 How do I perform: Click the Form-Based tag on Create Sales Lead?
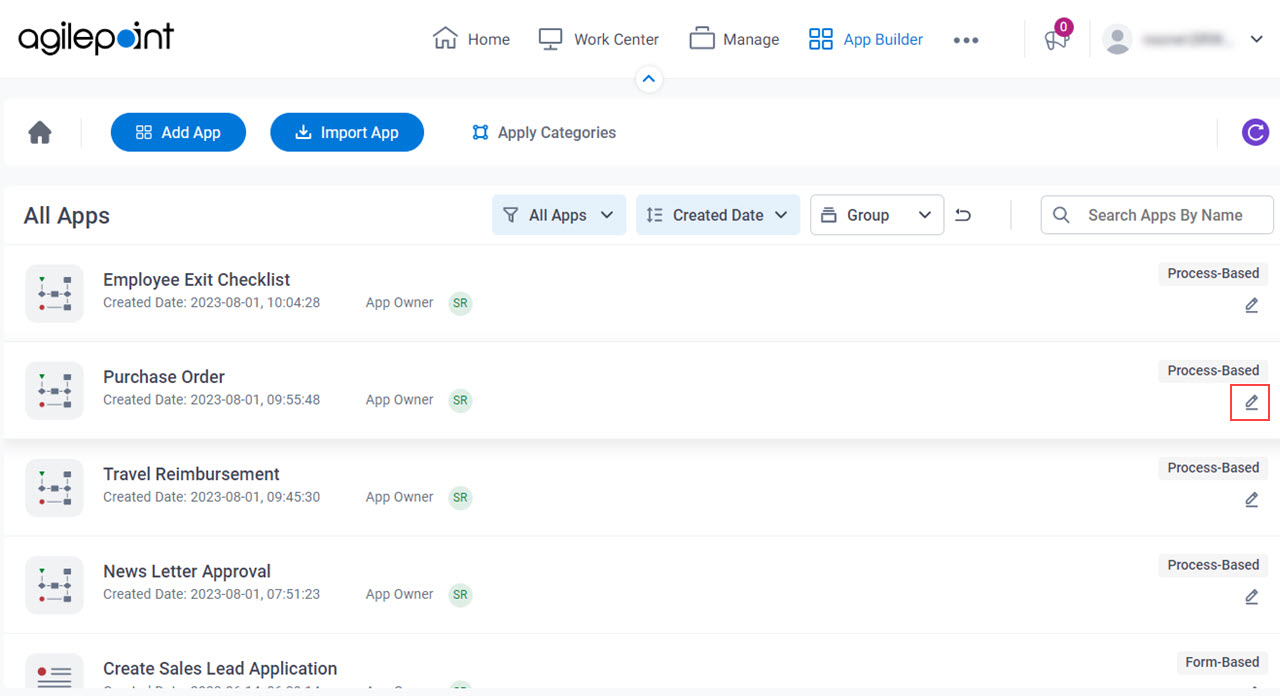(x=1222, y=662)
